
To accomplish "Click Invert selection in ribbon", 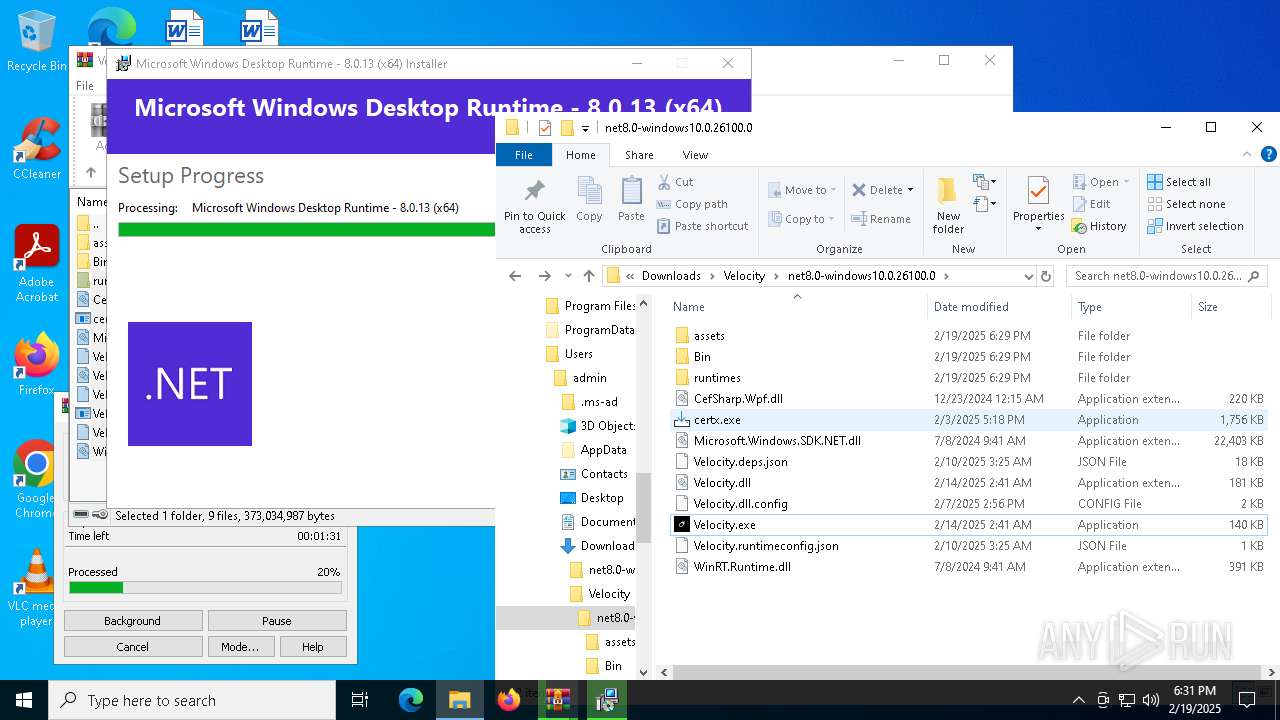I will point(1195,226).
